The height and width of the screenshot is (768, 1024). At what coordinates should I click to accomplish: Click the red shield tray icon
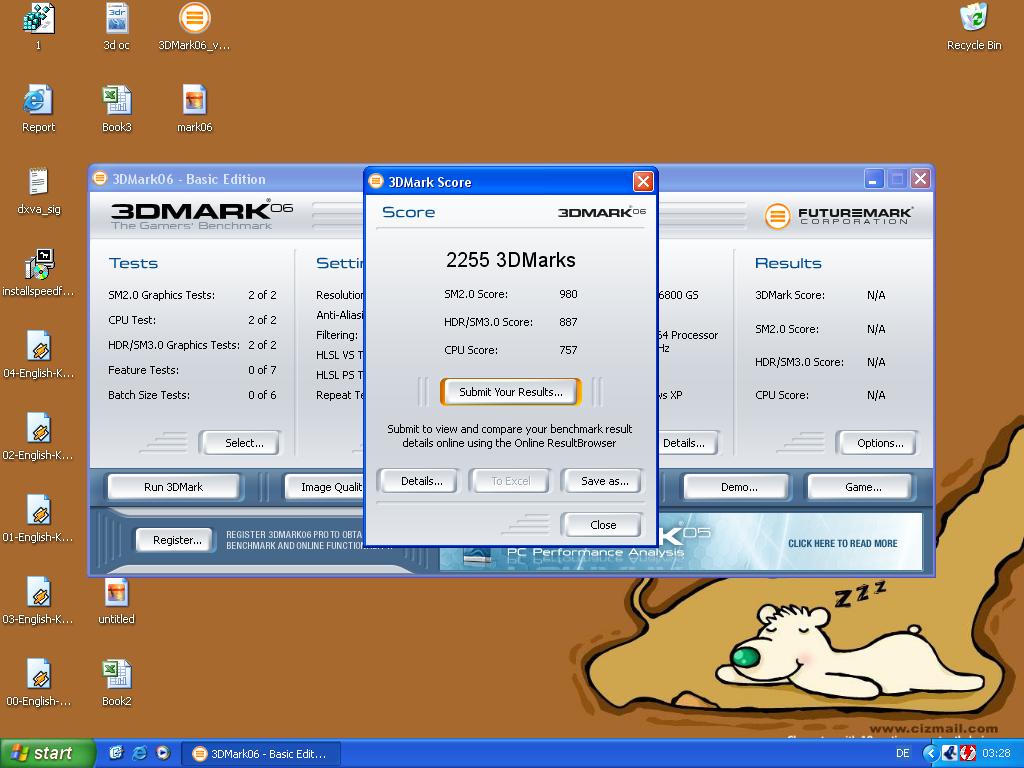(967, 753)
